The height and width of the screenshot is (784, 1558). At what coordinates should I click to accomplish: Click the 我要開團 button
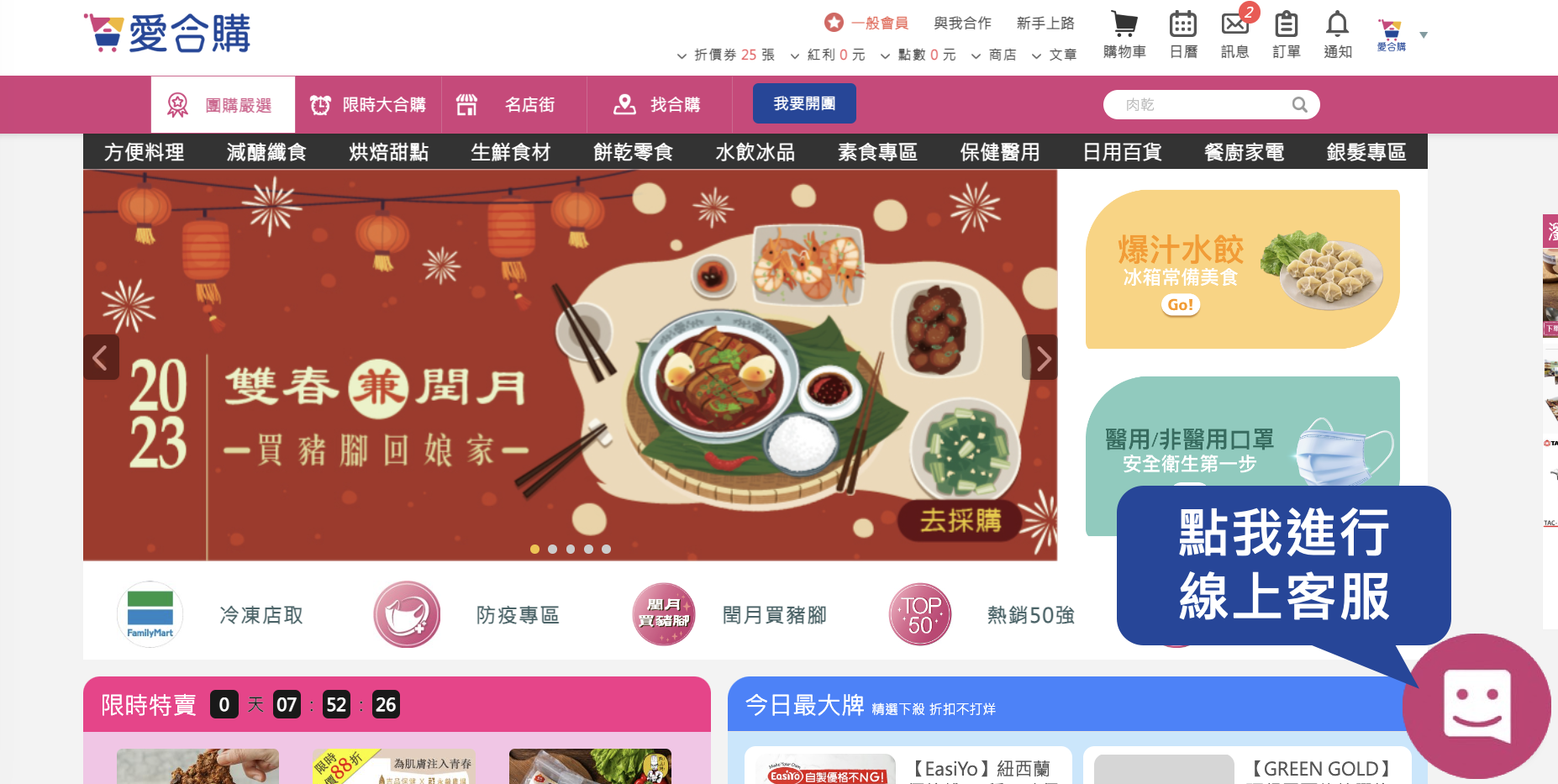pos(804,103)
